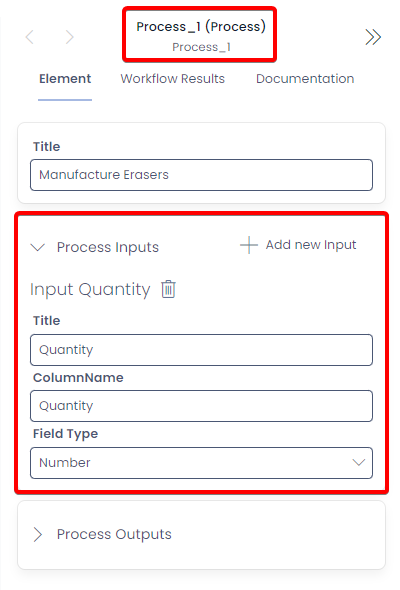Click the plus icon beside Add new Input
The height and width of the screenshot is (590, 400).
(249, 245)
